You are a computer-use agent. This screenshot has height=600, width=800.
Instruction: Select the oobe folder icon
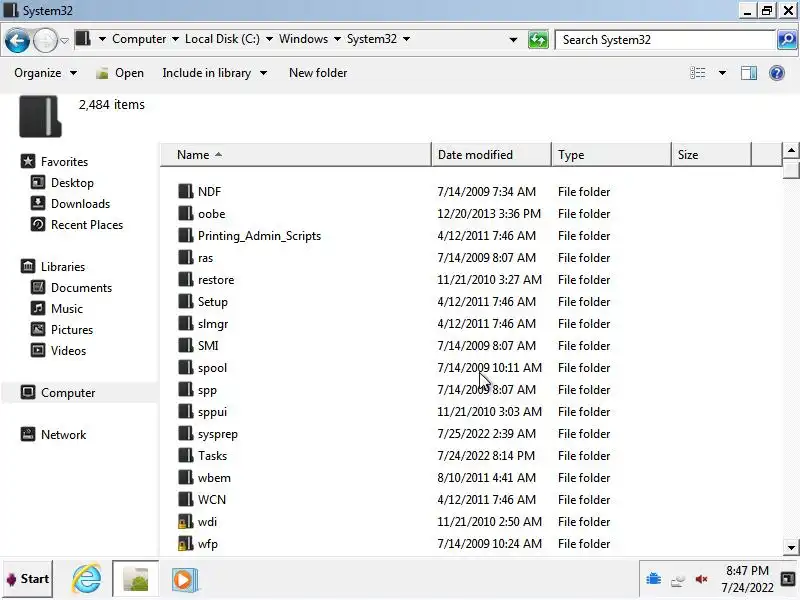pyautogui.click(x=185, y=213)
